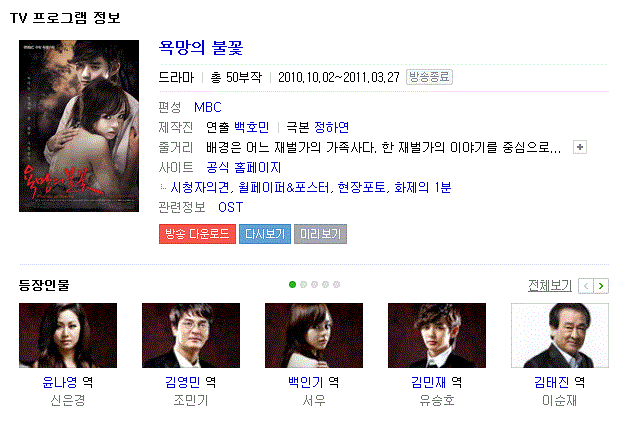
Task: Click the 방송 다운로드 button
Action: 197,234
